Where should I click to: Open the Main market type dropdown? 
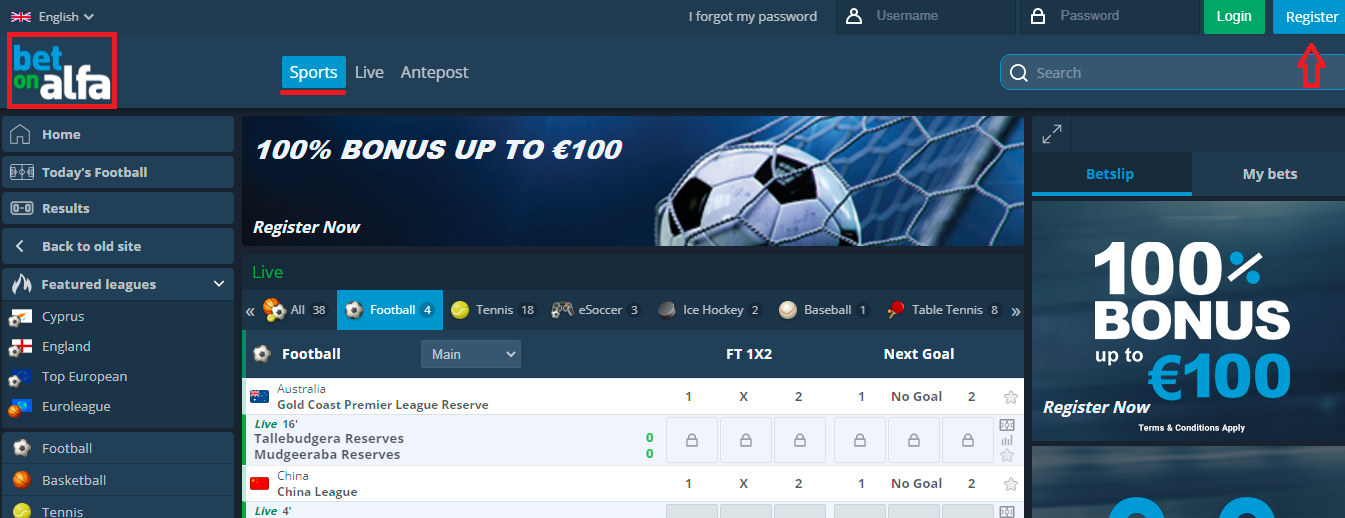[471, 354]
